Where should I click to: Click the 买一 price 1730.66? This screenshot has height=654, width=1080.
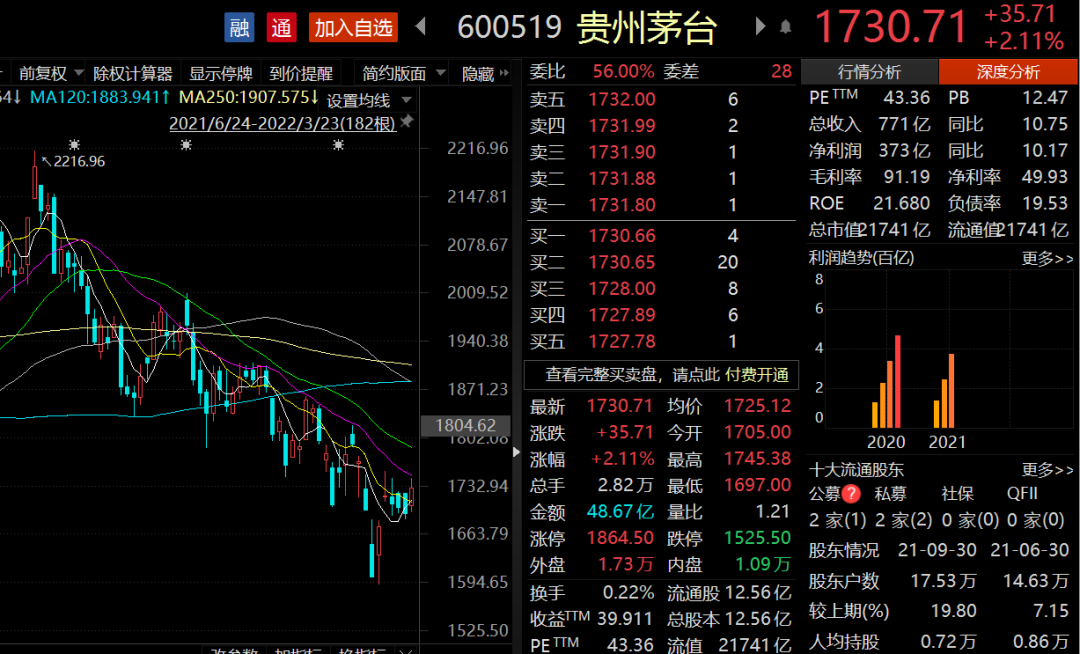[622, 236]
